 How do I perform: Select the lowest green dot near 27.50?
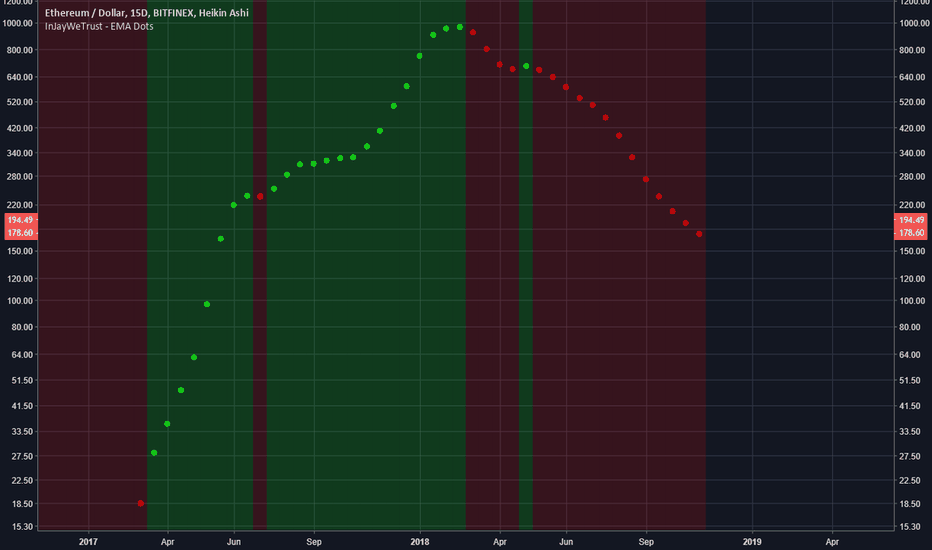pos(154,452)
